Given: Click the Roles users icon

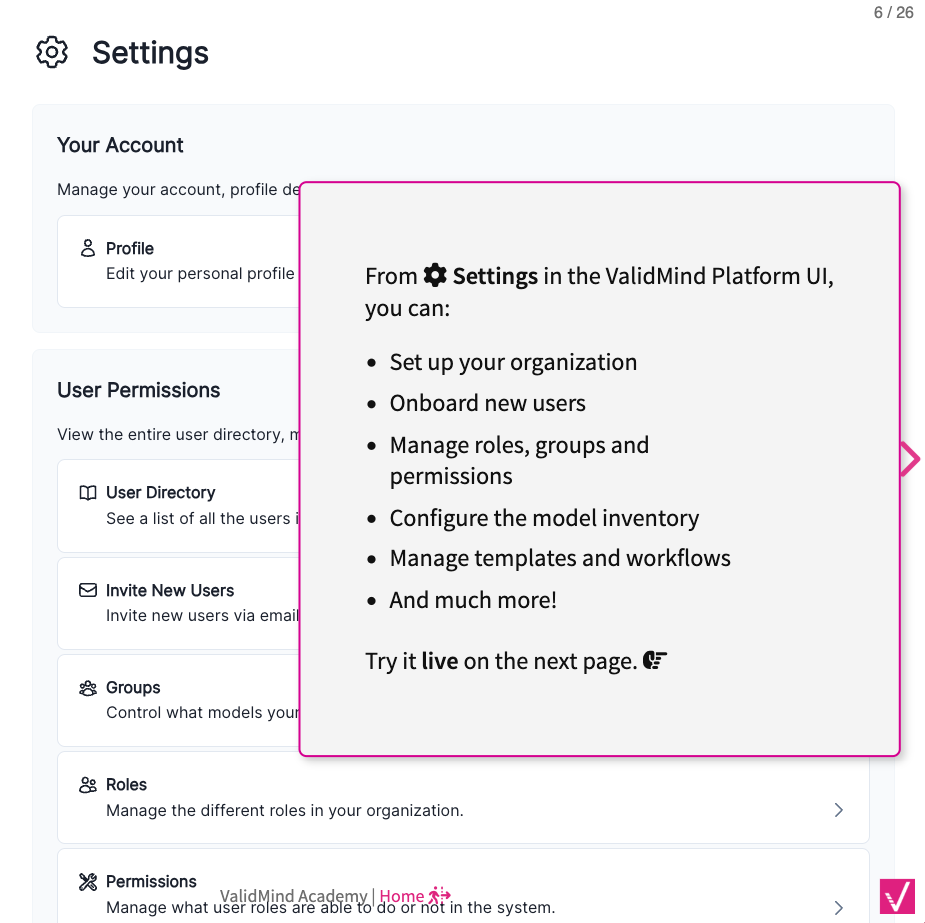Looking at the screenshot, I should tap(88, 784).
